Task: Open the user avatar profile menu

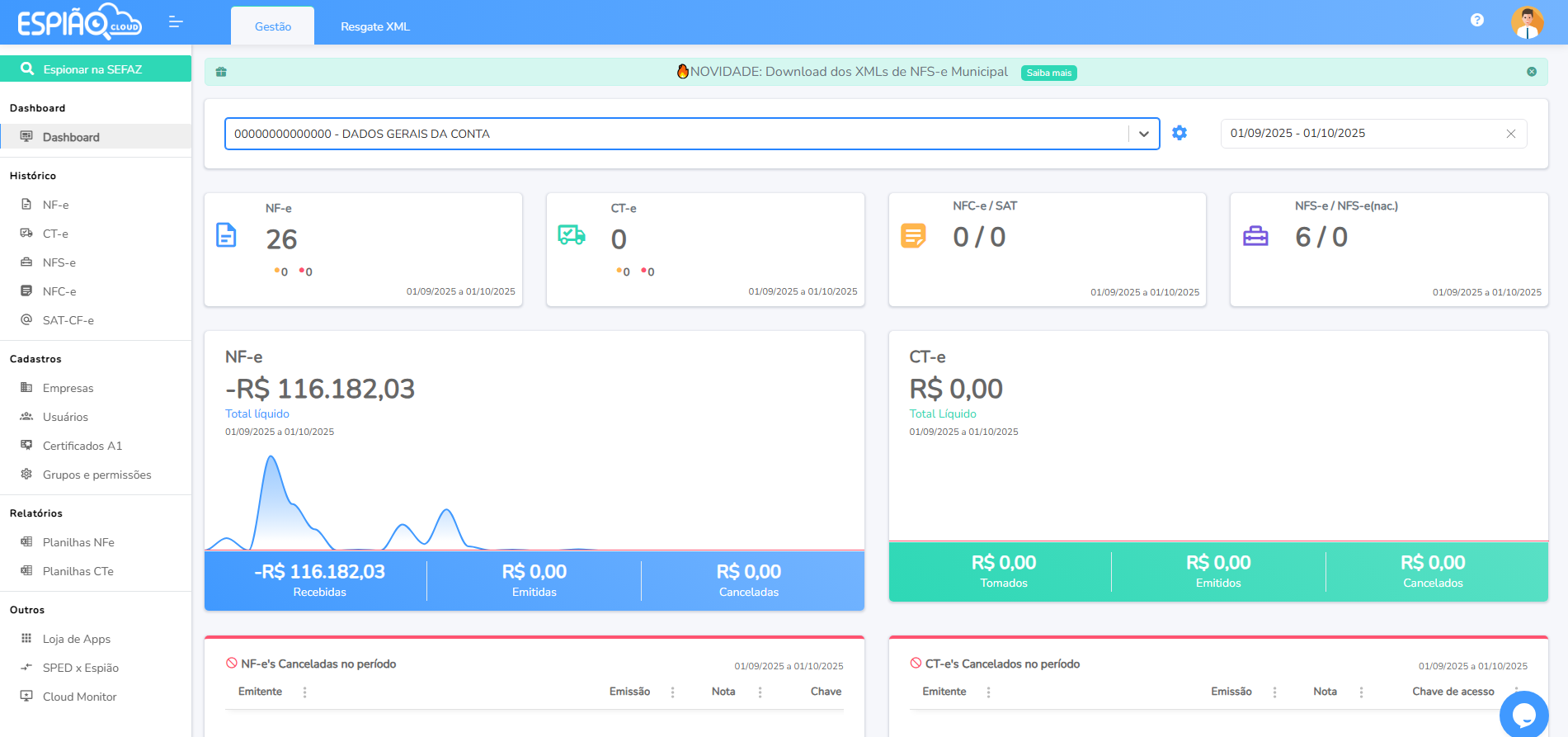Action: tap(1528, 22)
